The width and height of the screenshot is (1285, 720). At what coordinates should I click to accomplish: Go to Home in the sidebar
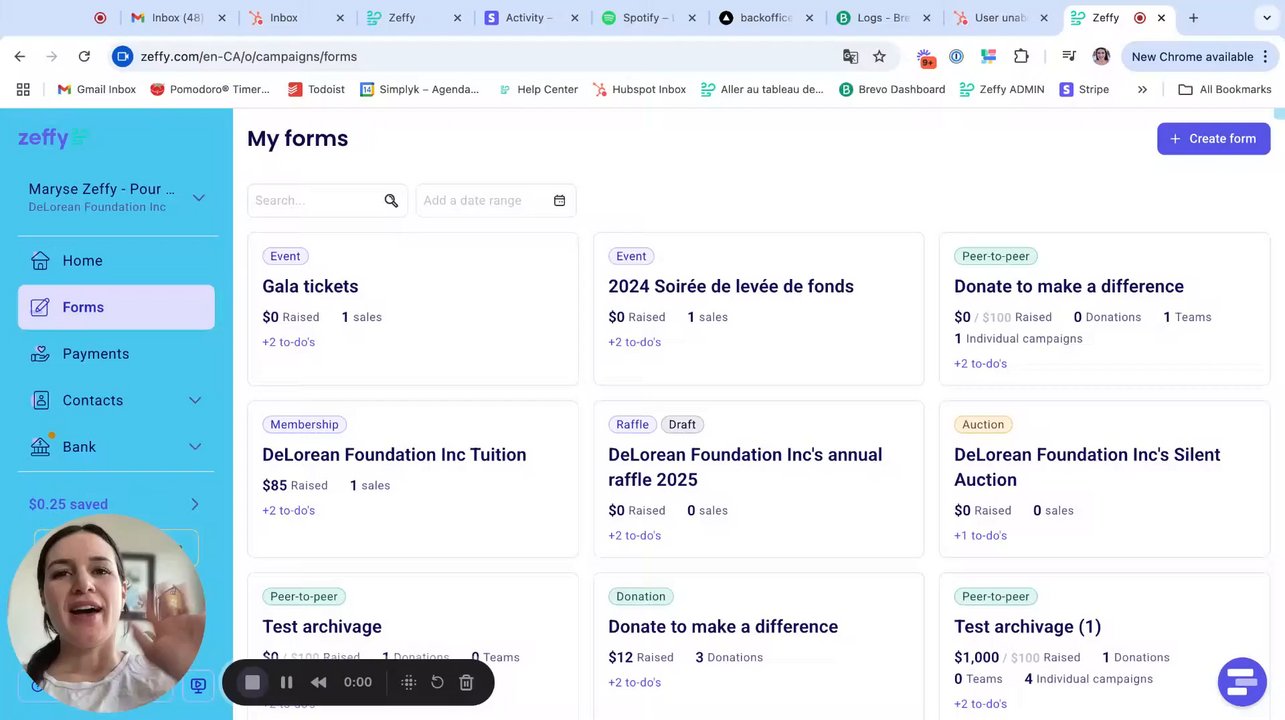tap(82, 261)
